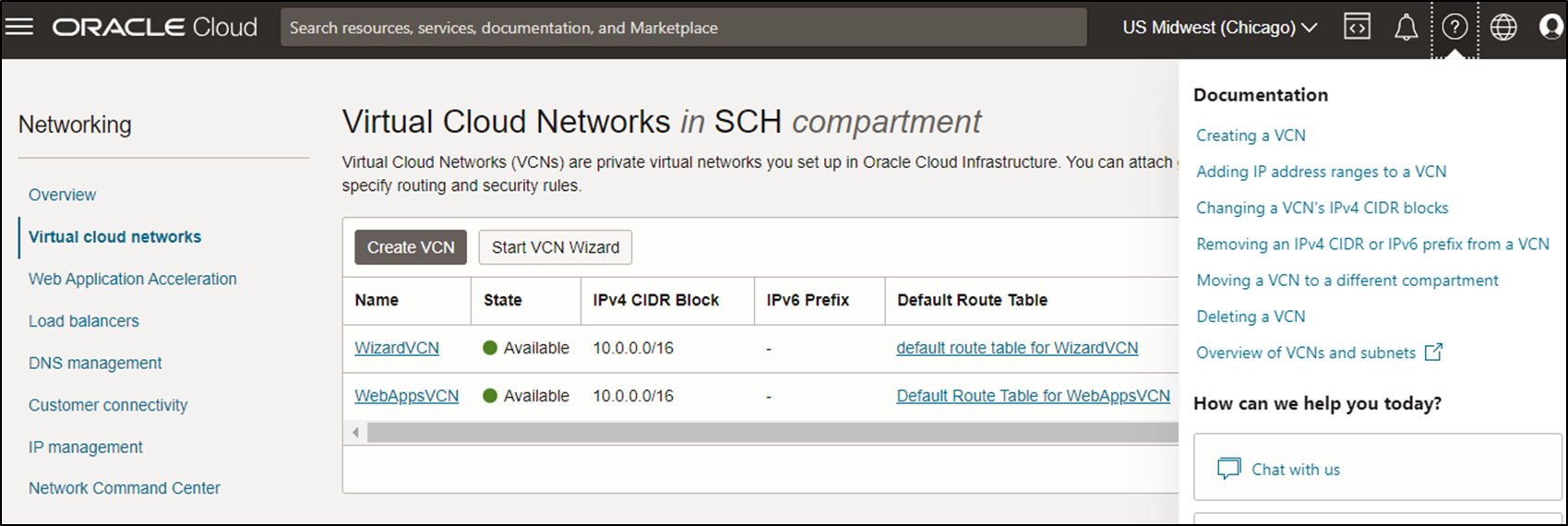Open the hamburger navigation menu
1568x526 pixels.
click(19, 27)
